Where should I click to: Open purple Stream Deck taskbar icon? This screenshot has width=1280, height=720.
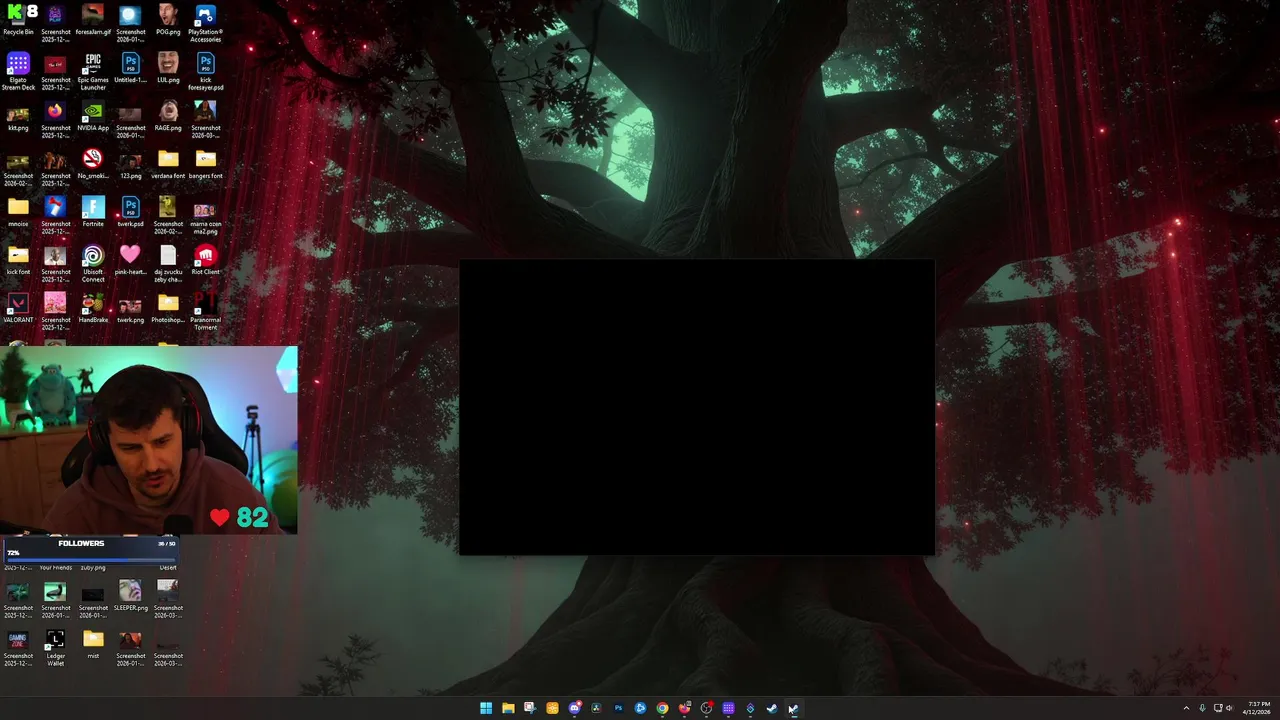pyautogui.click(x=728, y=708)
